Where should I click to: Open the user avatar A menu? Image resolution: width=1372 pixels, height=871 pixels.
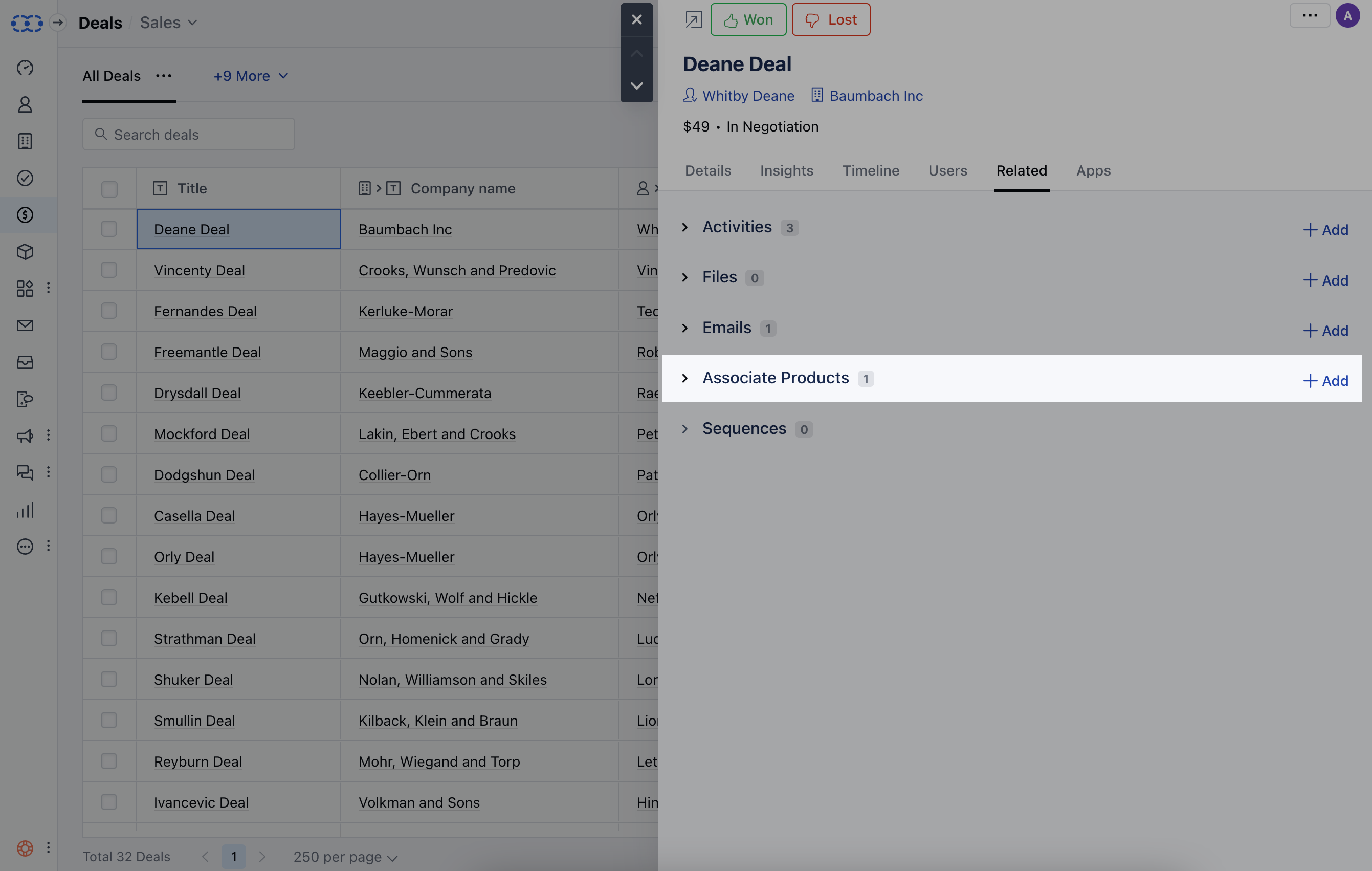click(x=1347, y=15)
